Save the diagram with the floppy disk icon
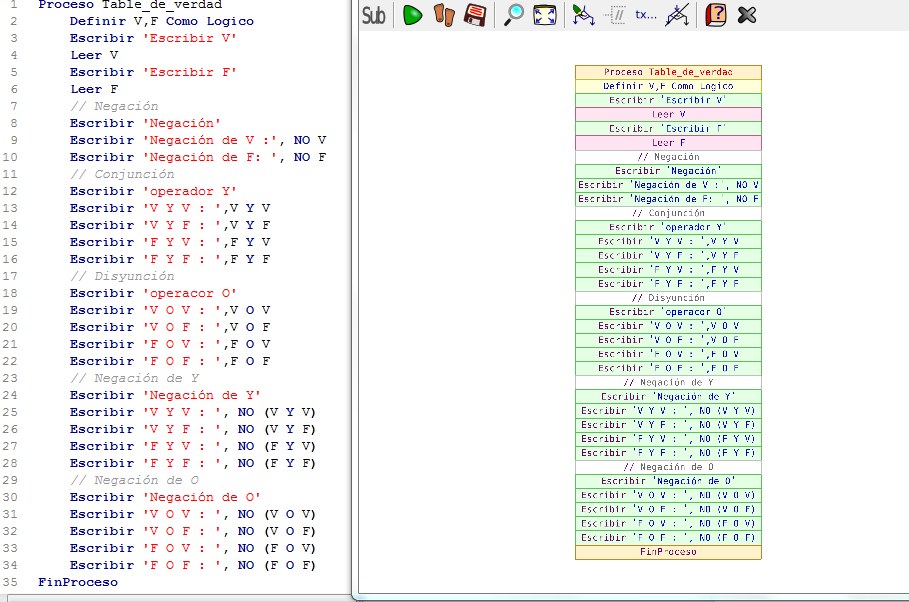 pyautogui.click(x=475, y=15)
